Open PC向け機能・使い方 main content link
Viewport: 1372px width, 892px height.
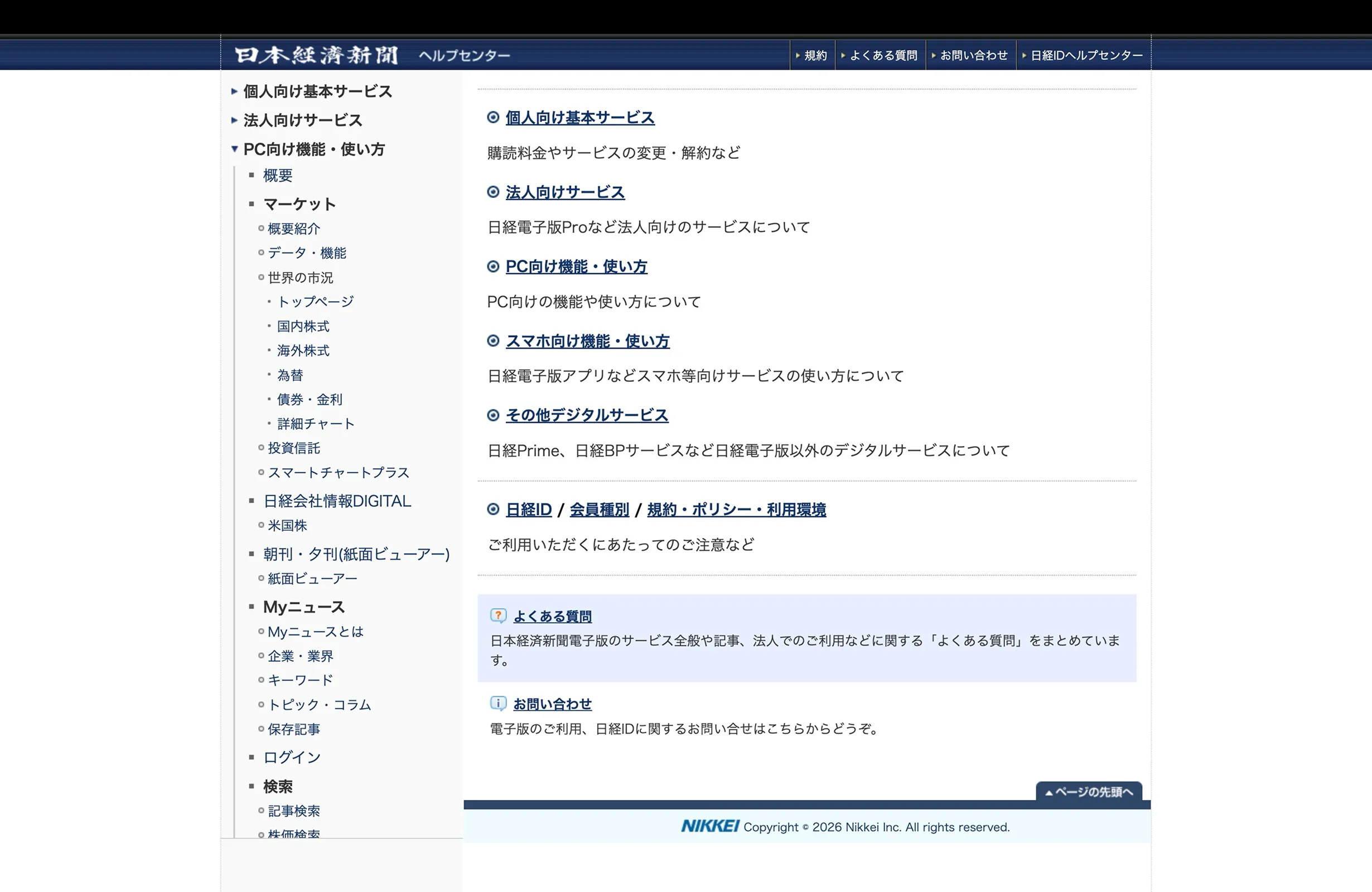577,266
